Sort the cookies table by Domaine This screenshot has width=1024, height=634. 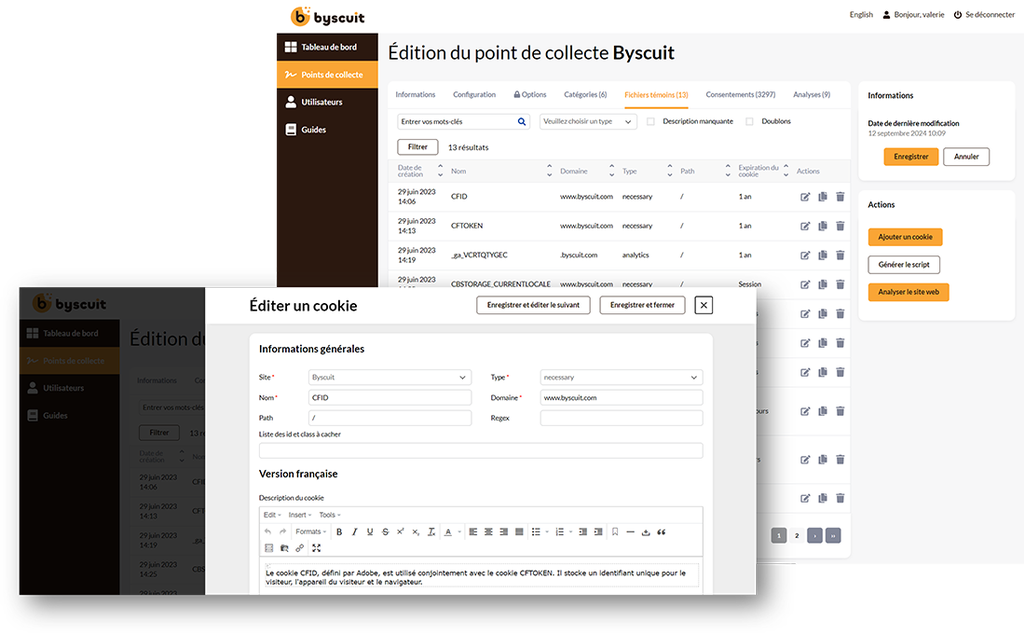(x=611, y=171)
